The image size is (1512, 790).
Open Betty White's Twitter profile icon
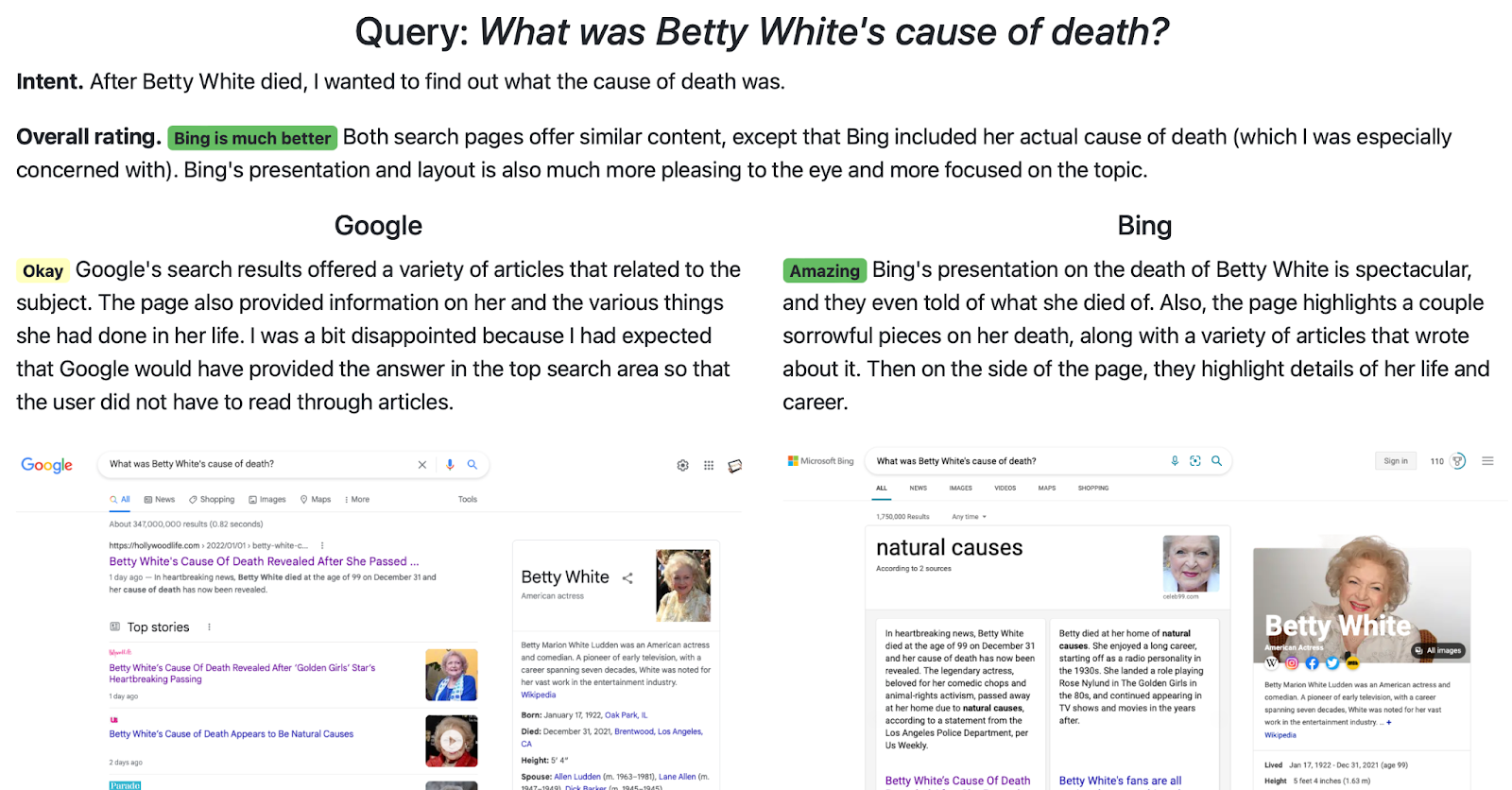tap(1332, 663)
